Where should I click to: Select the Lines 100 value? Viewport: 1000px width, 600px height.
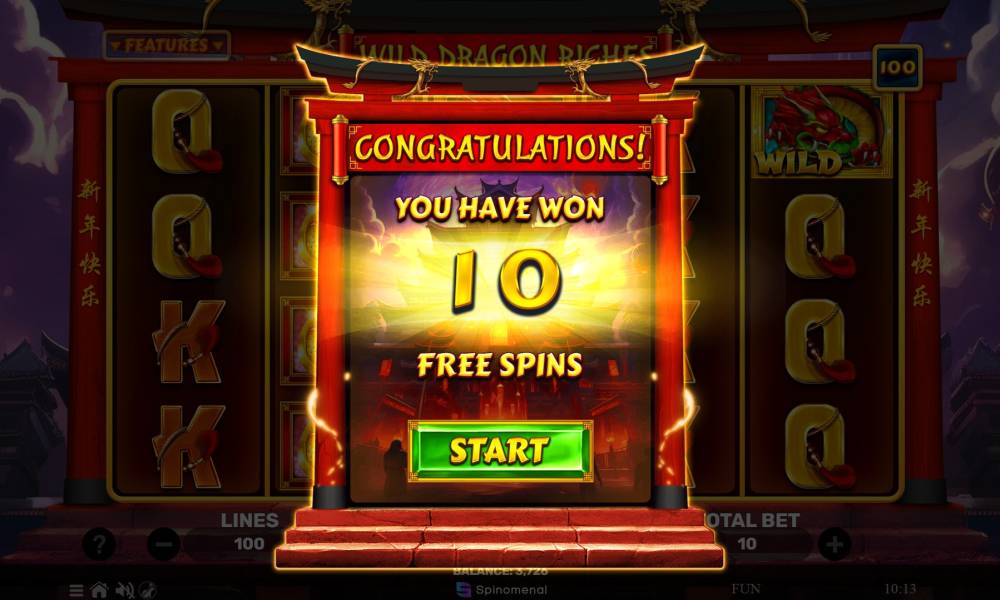click(x=249, y=544)
